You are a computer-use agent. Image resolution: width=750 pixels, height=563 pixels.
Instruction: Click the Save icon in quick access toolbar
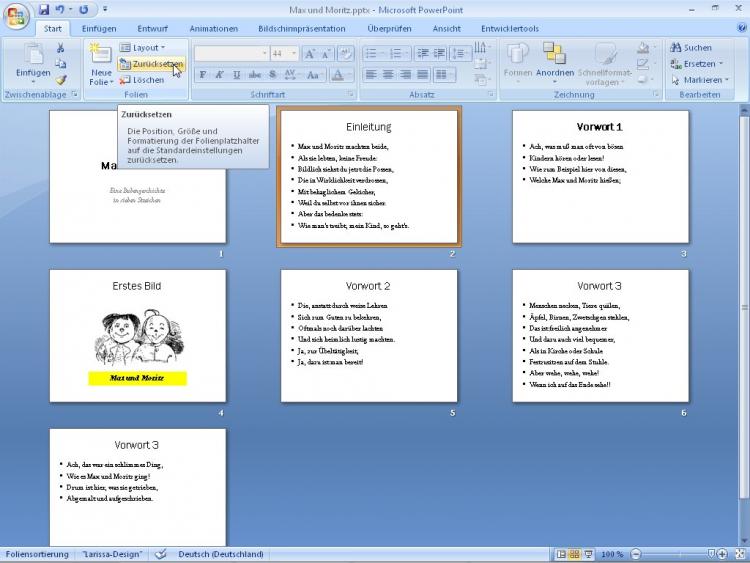pyautogui.click(x=44, y=9)
